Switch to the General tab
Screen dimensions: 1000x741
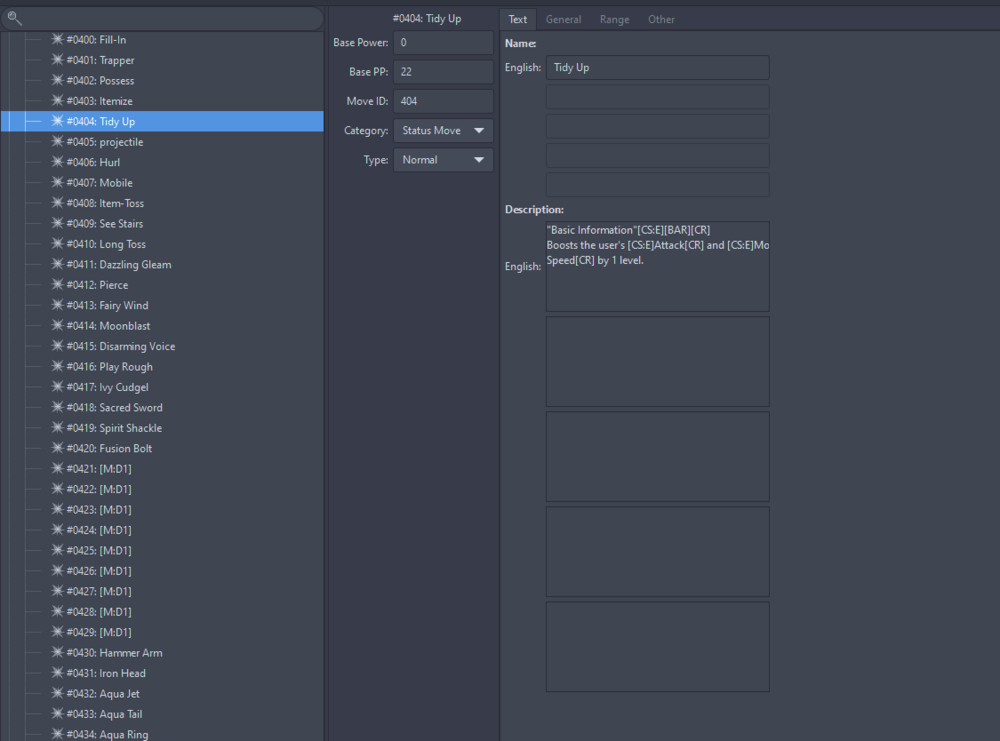(563, 19)
